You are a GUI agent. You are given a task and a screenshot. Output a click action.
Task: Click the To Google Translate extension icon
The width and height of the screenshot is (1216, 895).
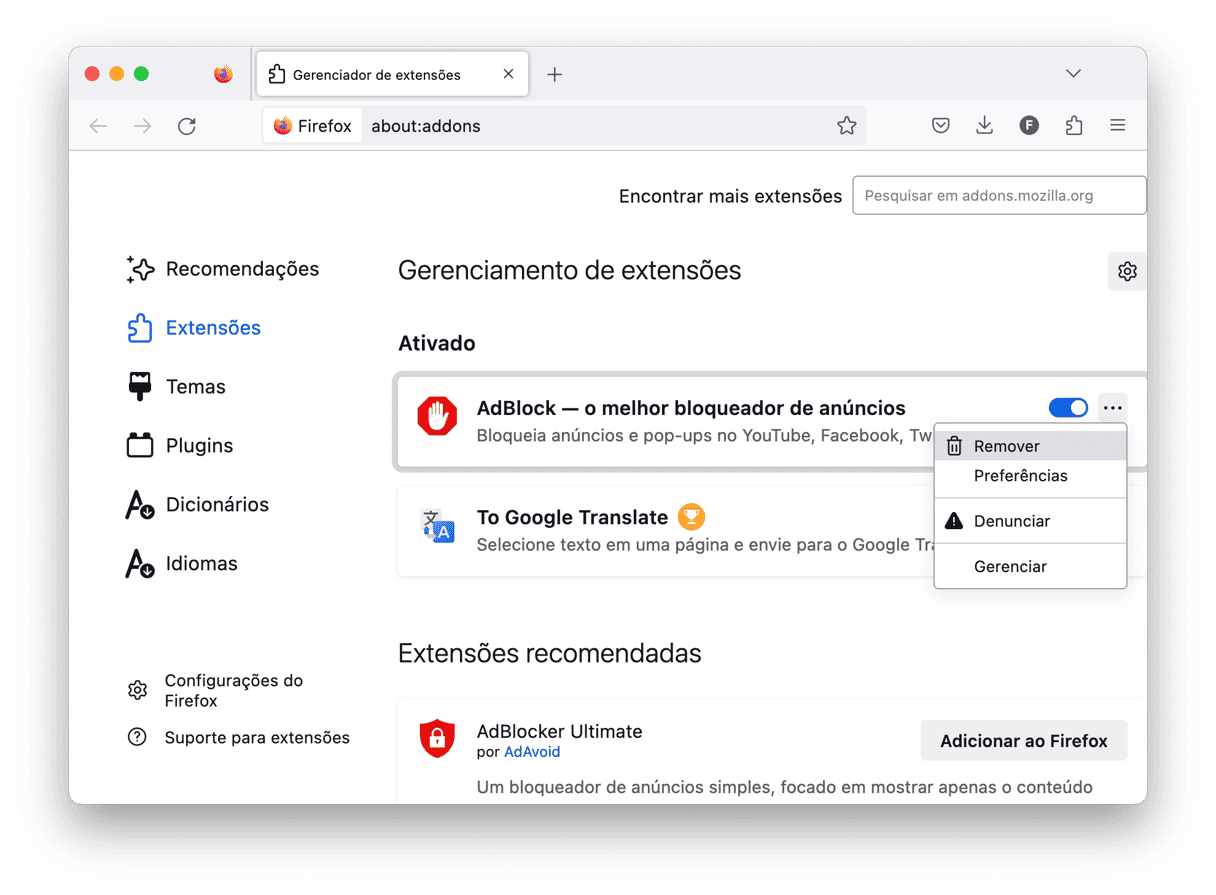(437, 526)
